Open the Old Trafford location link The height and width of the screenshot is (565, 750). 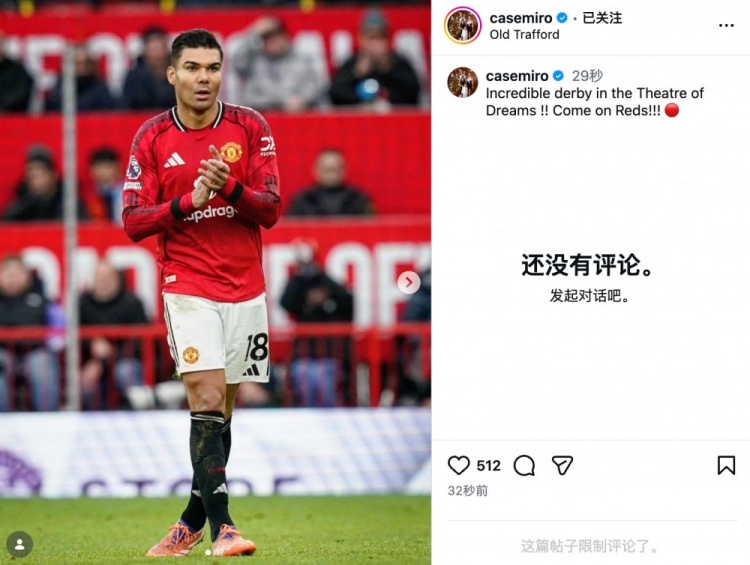tap(524, 34)
